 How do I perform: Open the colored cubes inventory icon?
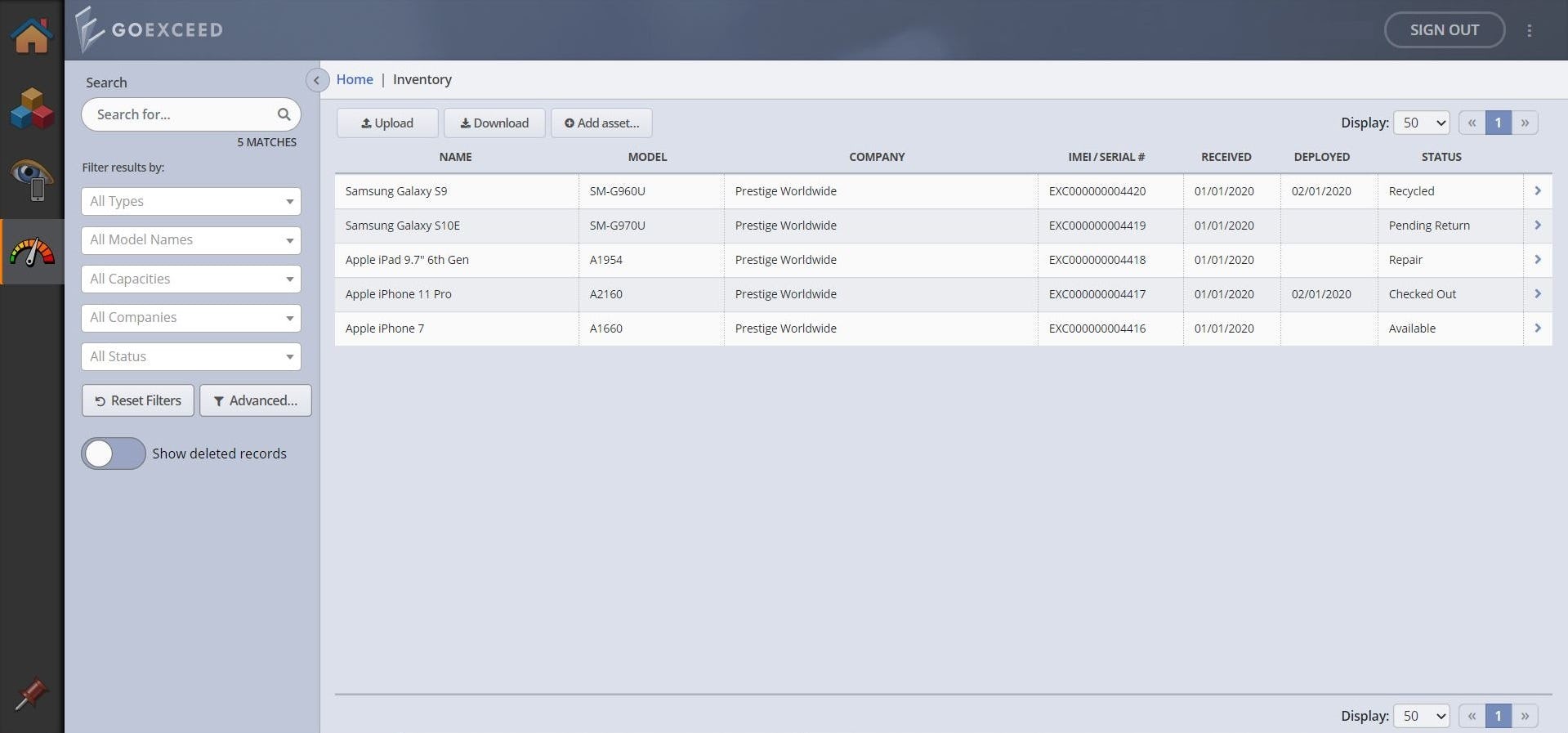tap(32, 109)
